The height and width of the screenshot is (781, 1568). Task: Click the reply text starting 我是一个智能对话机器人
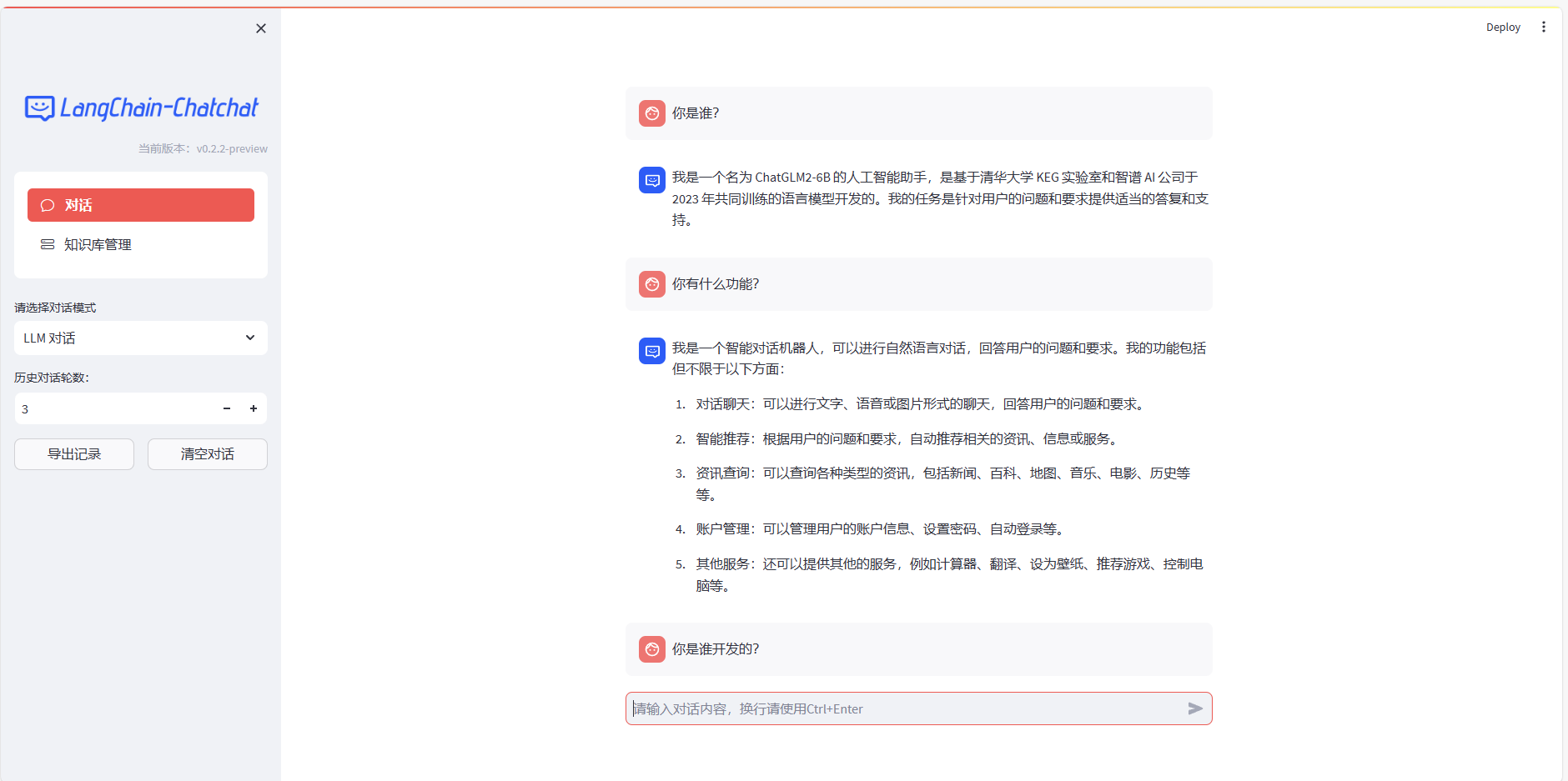pyautogui.click(x=939, y=358)
